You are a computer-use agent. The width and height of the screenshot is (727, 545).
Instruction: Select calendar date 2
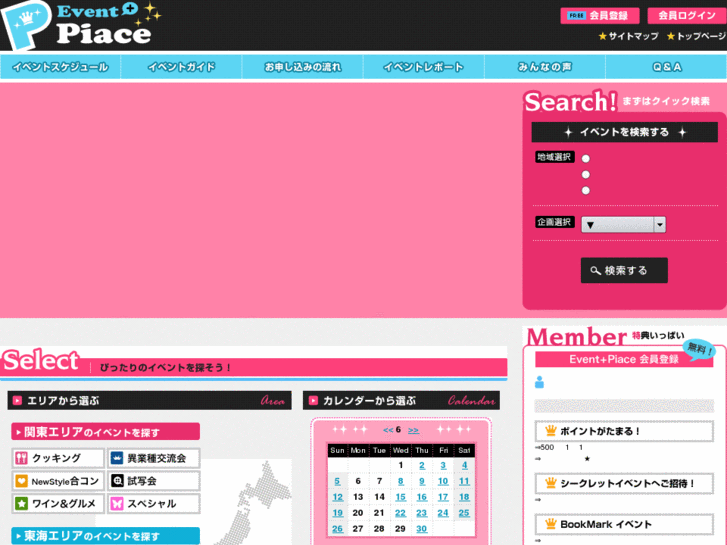click(x=422, y=465)
